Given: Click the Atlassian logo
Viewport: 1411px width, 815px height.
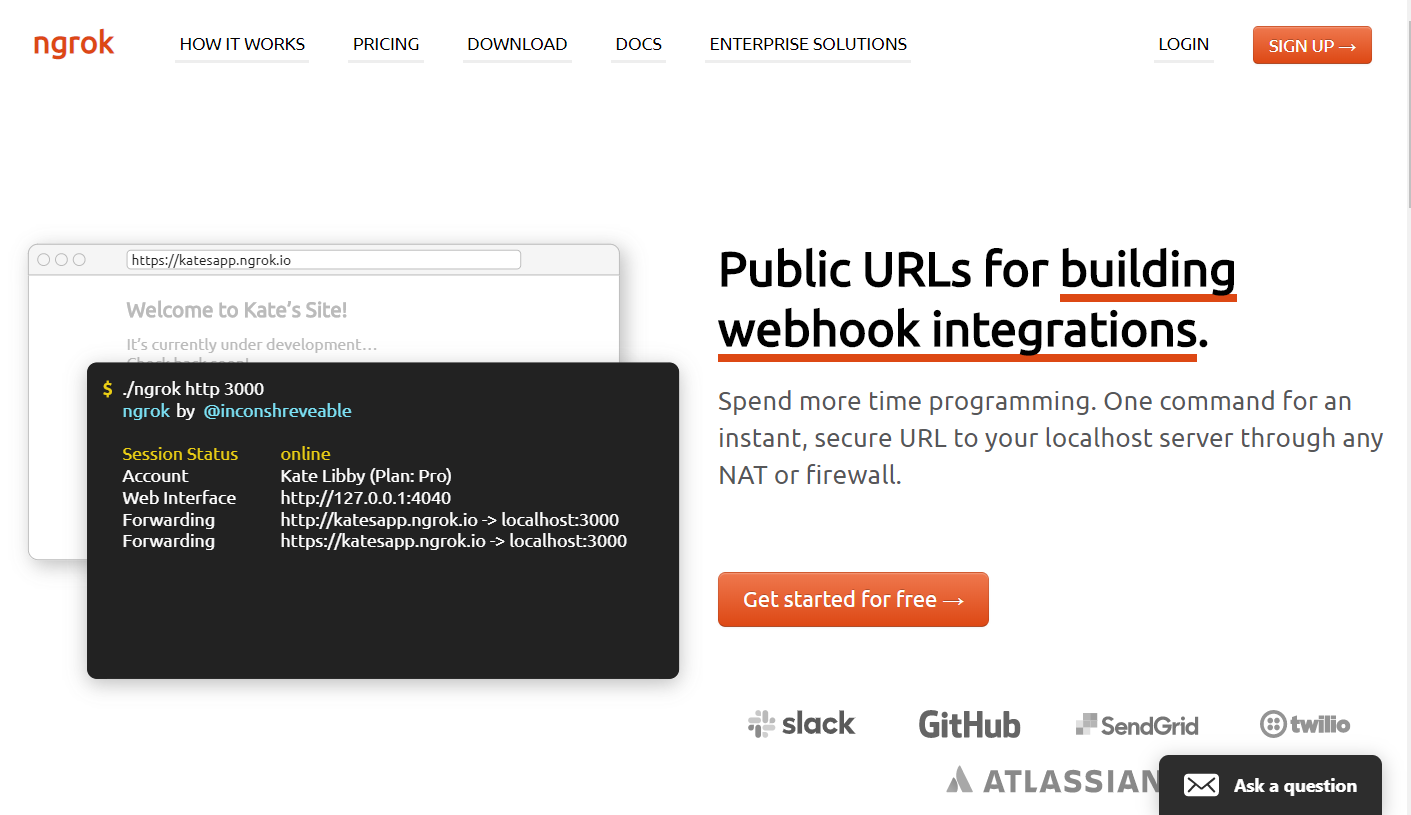Looking at the screenshot, I should click(1053, 780).
